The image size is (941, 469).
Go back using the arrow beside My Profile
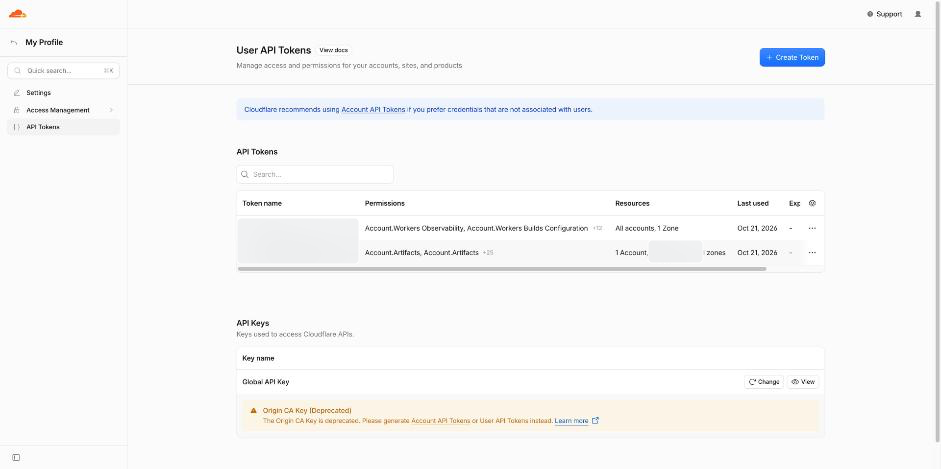click(x=14, y=43)
